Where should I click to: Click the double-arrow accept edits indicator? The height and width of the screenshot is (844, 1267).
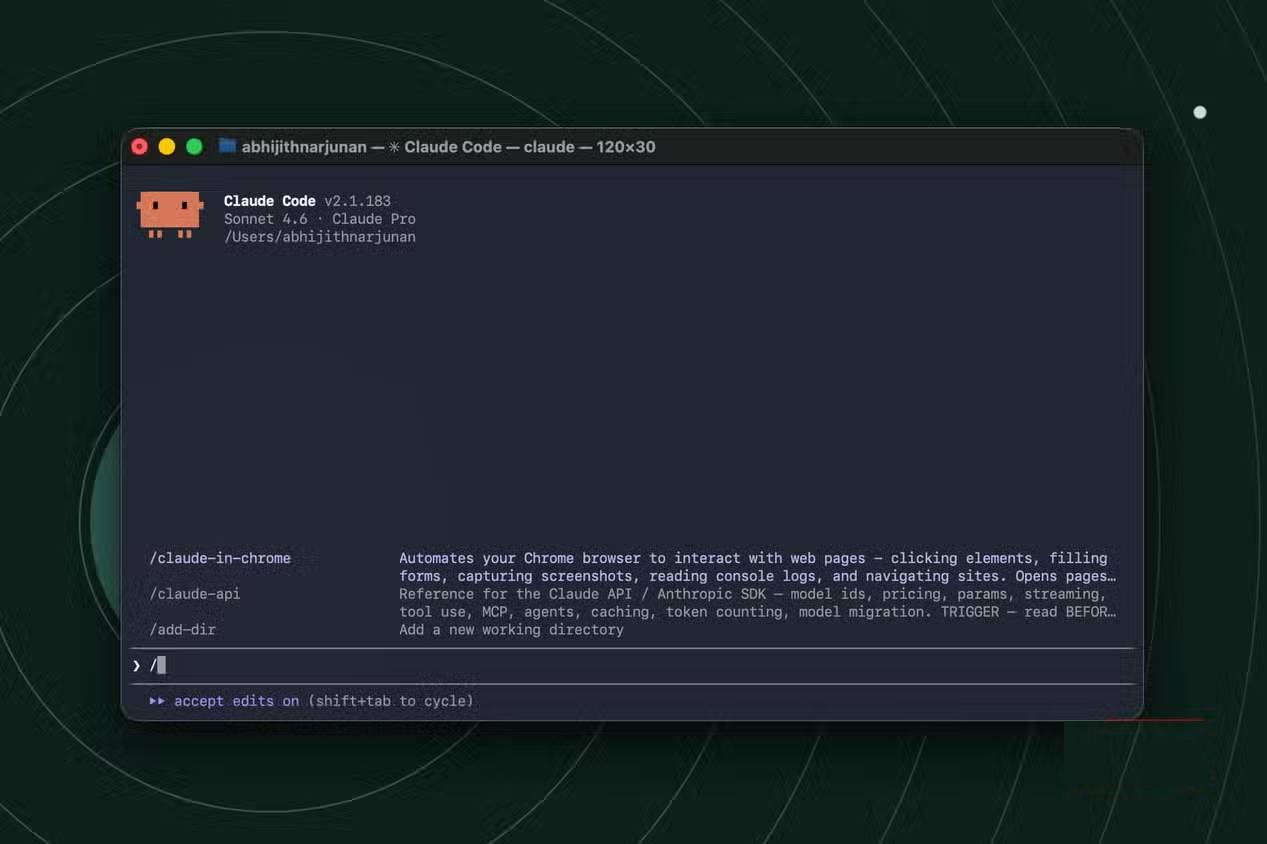157,701
